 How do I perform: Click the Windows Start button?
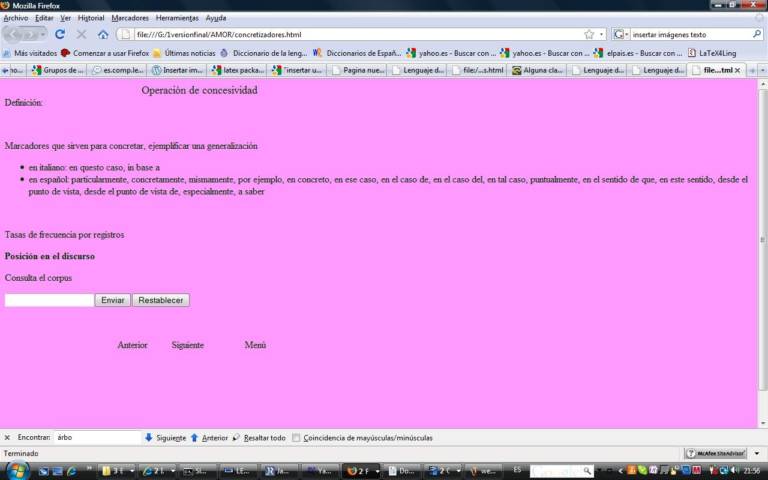(x=18, y=470)
